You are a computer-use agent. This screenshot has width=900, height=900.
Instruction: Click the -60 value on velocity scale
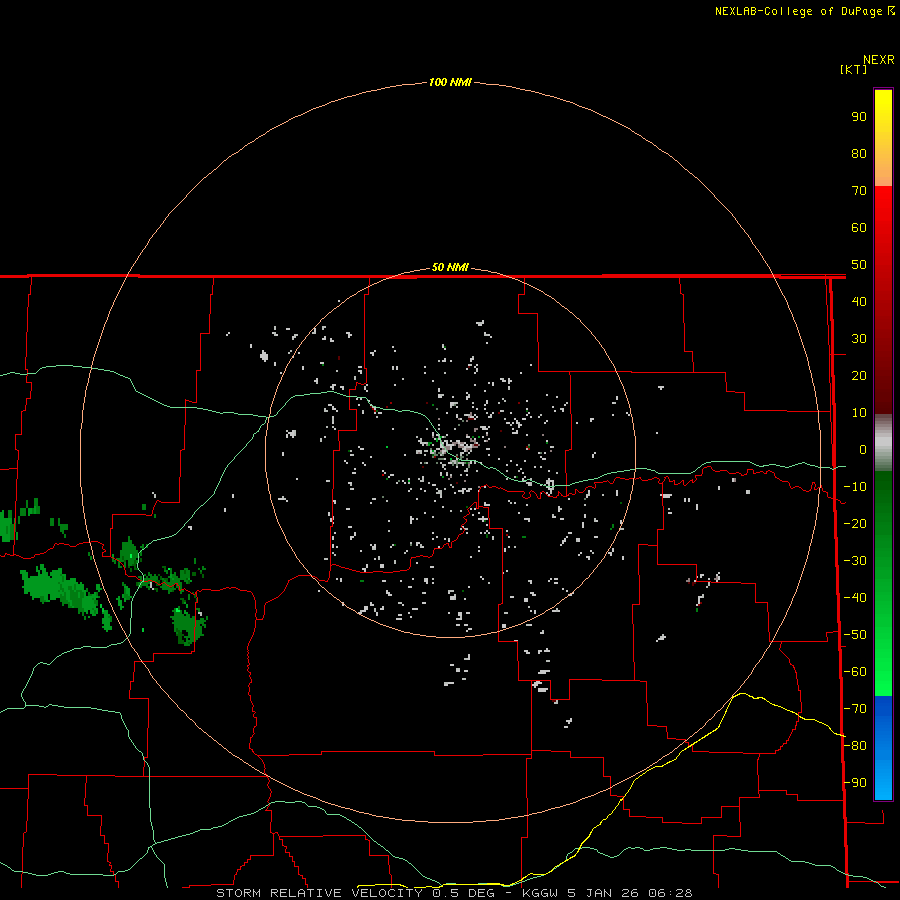855,672
